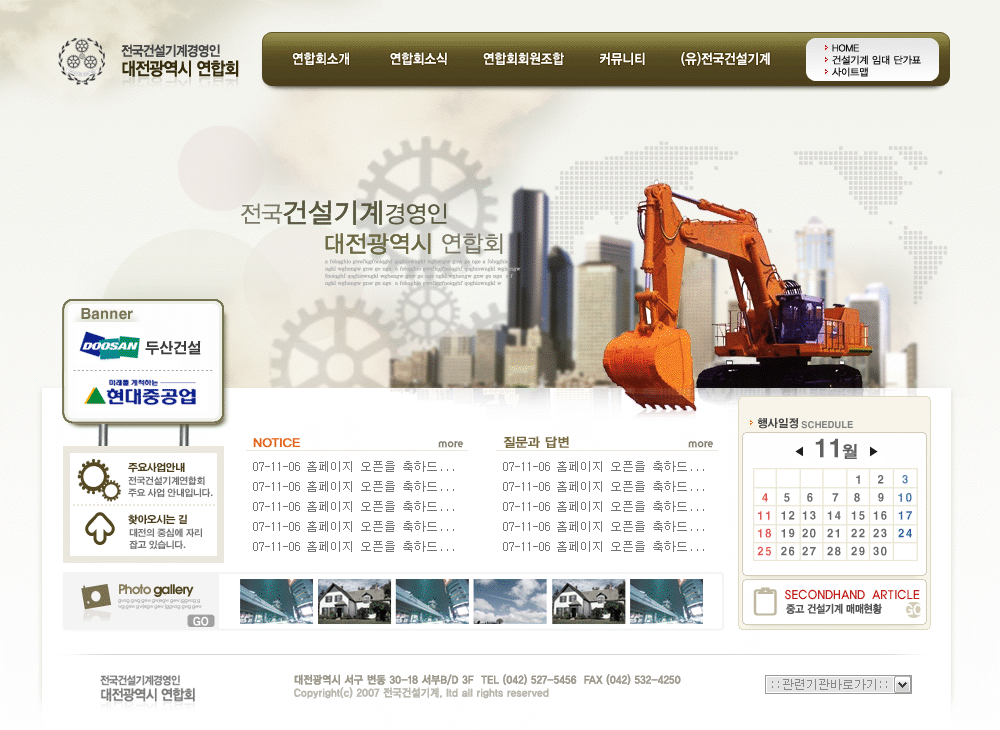This screenshot has width=1000, height=730.
Task: Click the gear icon beside 주요사업안내
Action: click(98, 479)
